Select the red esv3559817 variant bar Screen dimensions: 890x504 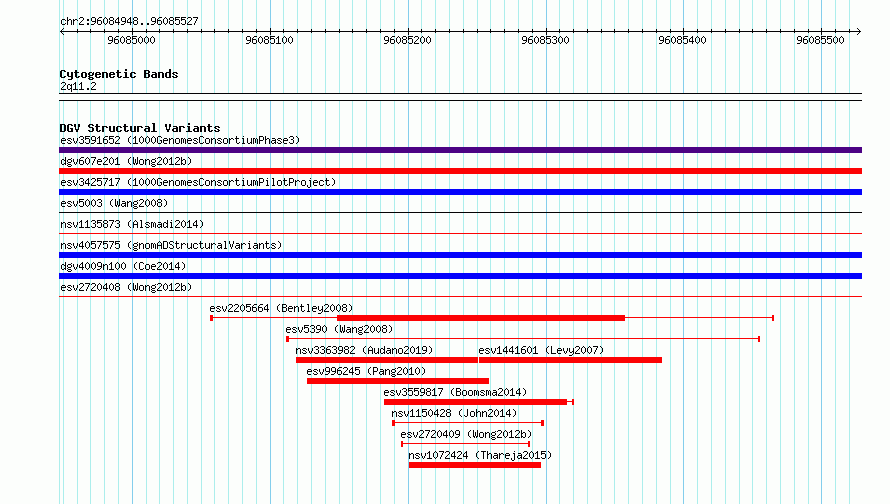pos(476,402)
